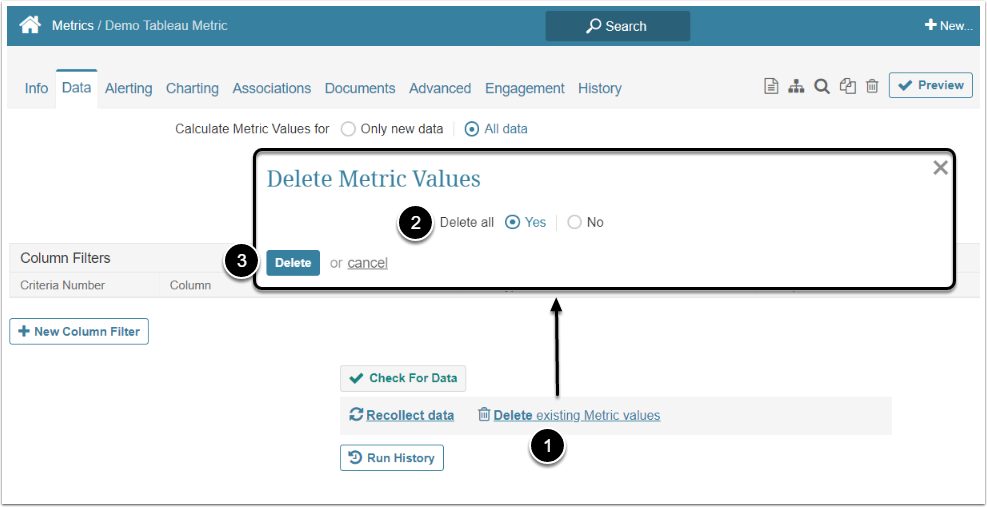Image resolution: width=987 pixels, height=507 pixels.
Task: Switch to the Alerting tab
Action: coord(128,88)
